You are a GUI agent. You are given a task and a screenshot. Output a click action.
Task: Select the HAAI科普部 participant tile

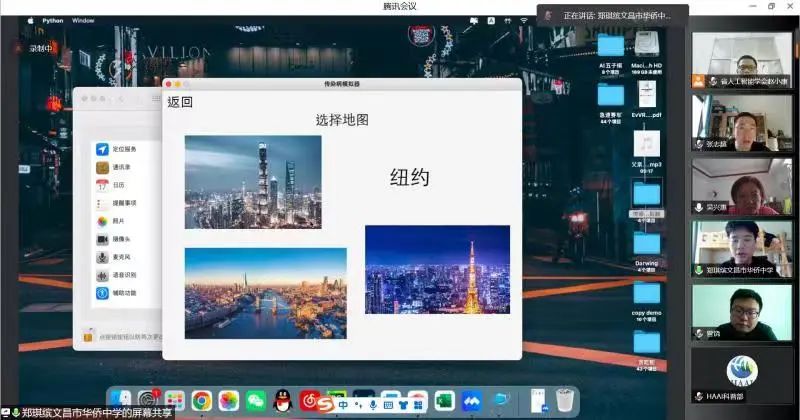742,376
